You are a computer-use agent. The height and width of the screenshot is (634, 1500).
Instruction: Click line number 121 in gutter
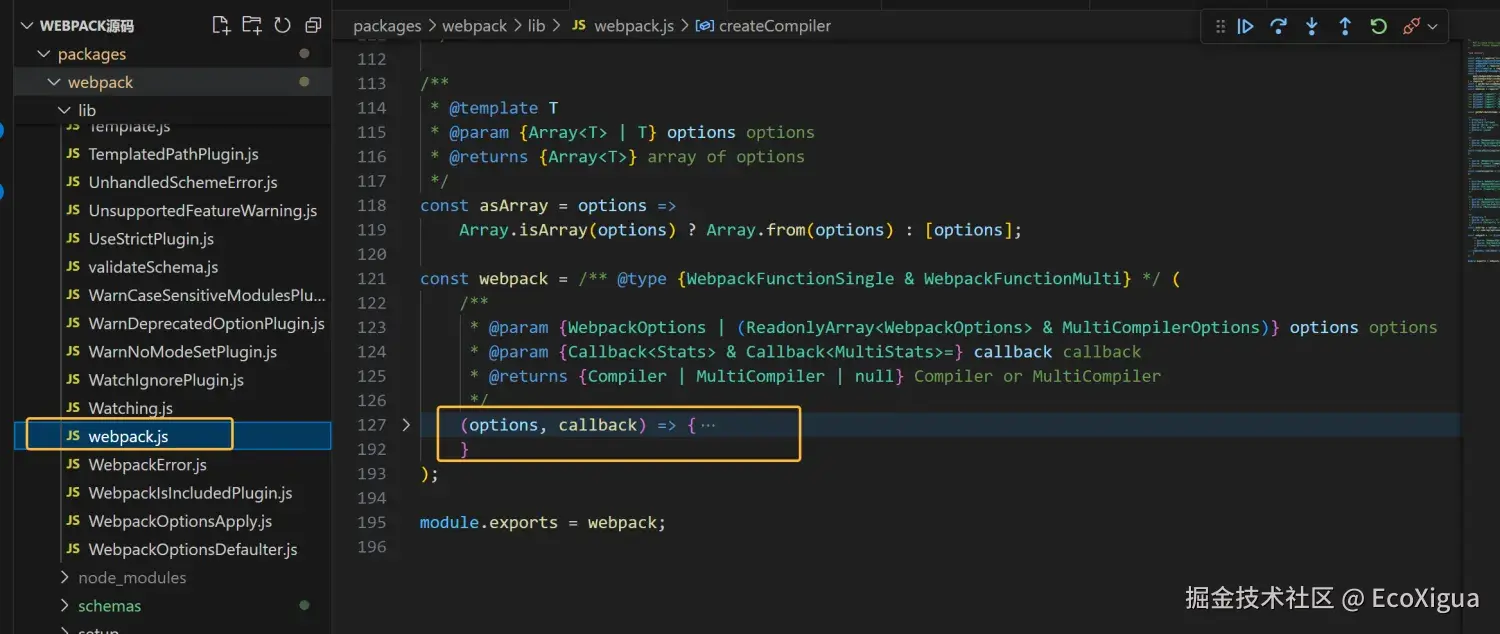[x=372, y=278]
